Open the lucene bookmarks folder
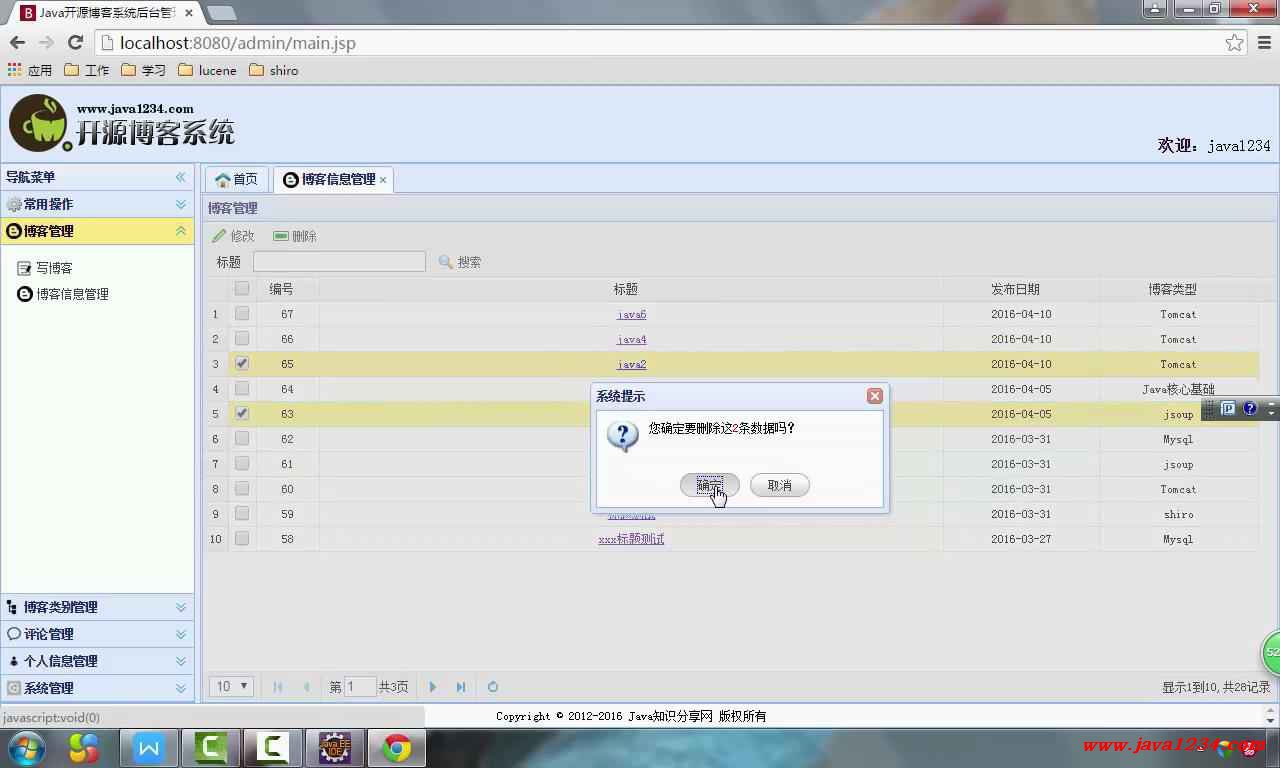The image size is (1280, 768). [x=207, y=70]
